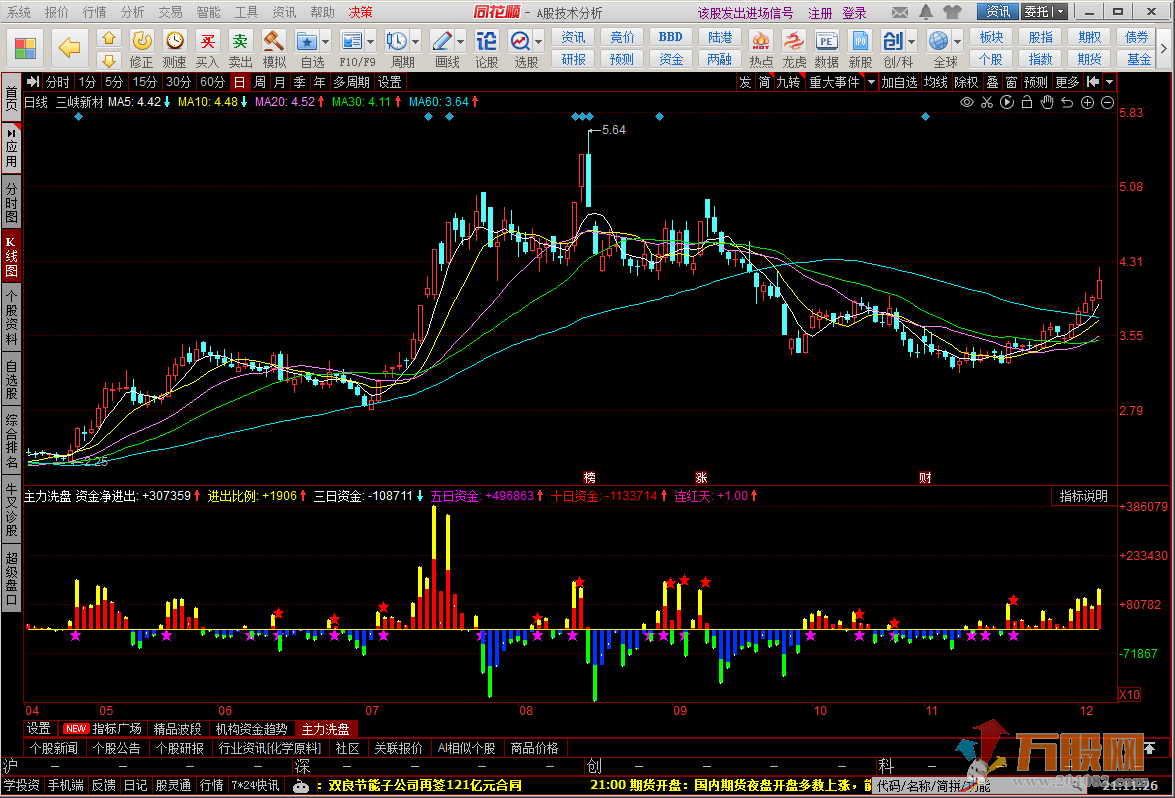Toggle the 均线 moving average lines

pyautogui.click(x=936, y=82)
